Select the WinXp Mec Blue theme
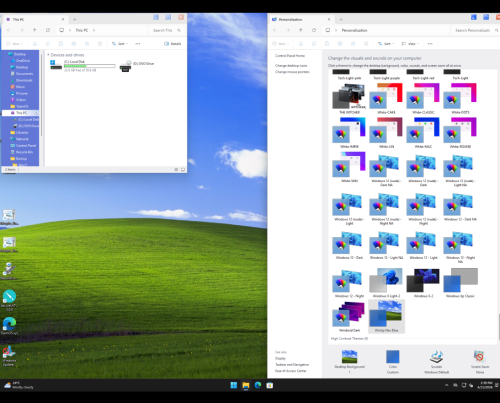Screen dimensions: 500x403 tap(387, 316)
